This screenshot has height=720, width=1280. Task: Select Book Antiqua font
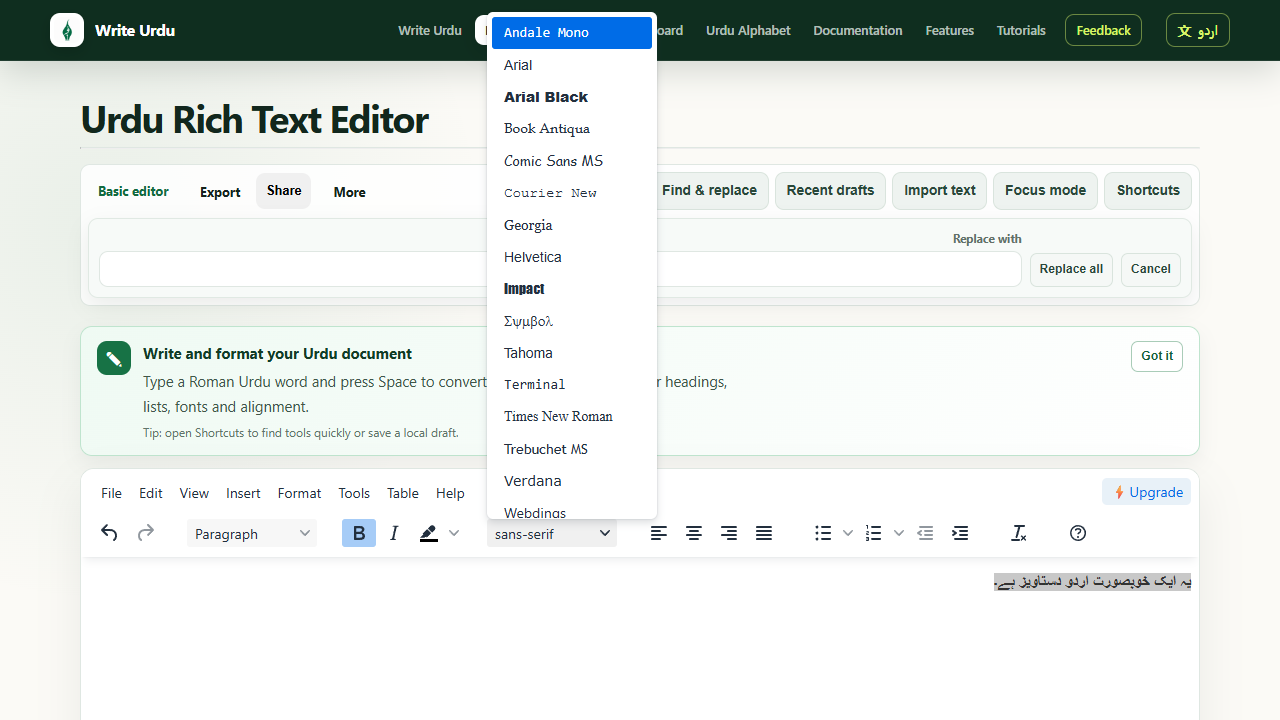click(x=572, y=129)
